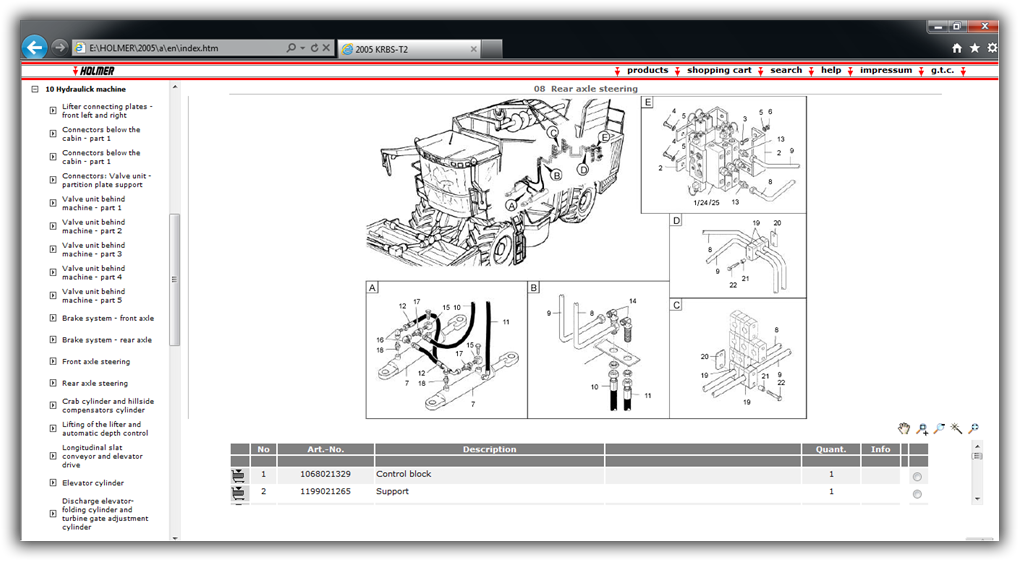Viewport: 1024px width, 566px height.
Task: Collapse 10 Hydraulick machine tree node
Action: (35, 89)
